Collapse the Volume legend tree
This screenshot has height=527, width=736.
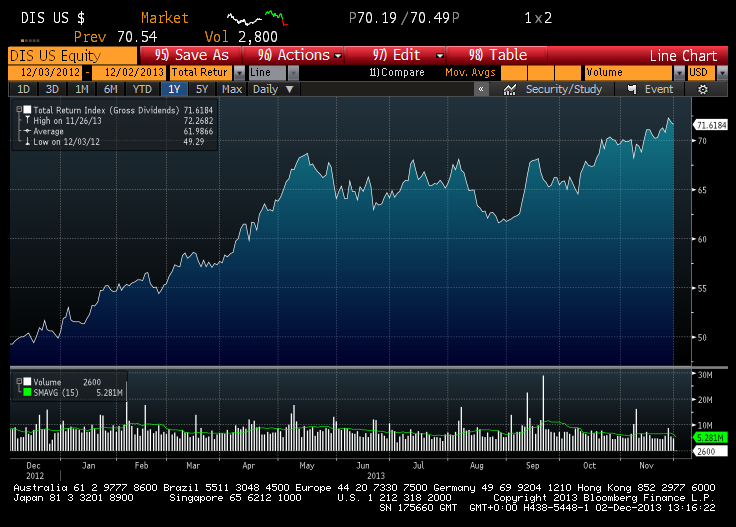tap(19, 382)
